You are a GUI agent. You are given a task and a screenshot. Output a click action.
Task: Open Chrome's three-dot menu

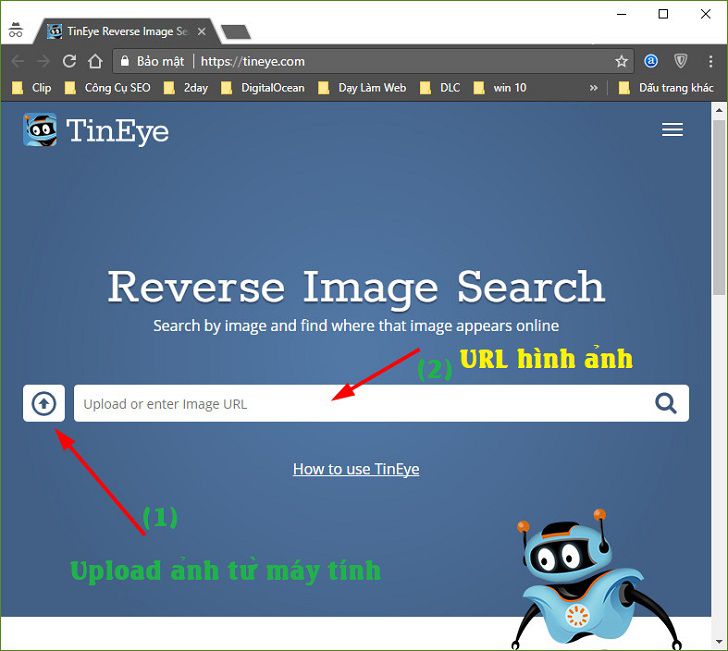pyautogui.click(x=710, y=61)
